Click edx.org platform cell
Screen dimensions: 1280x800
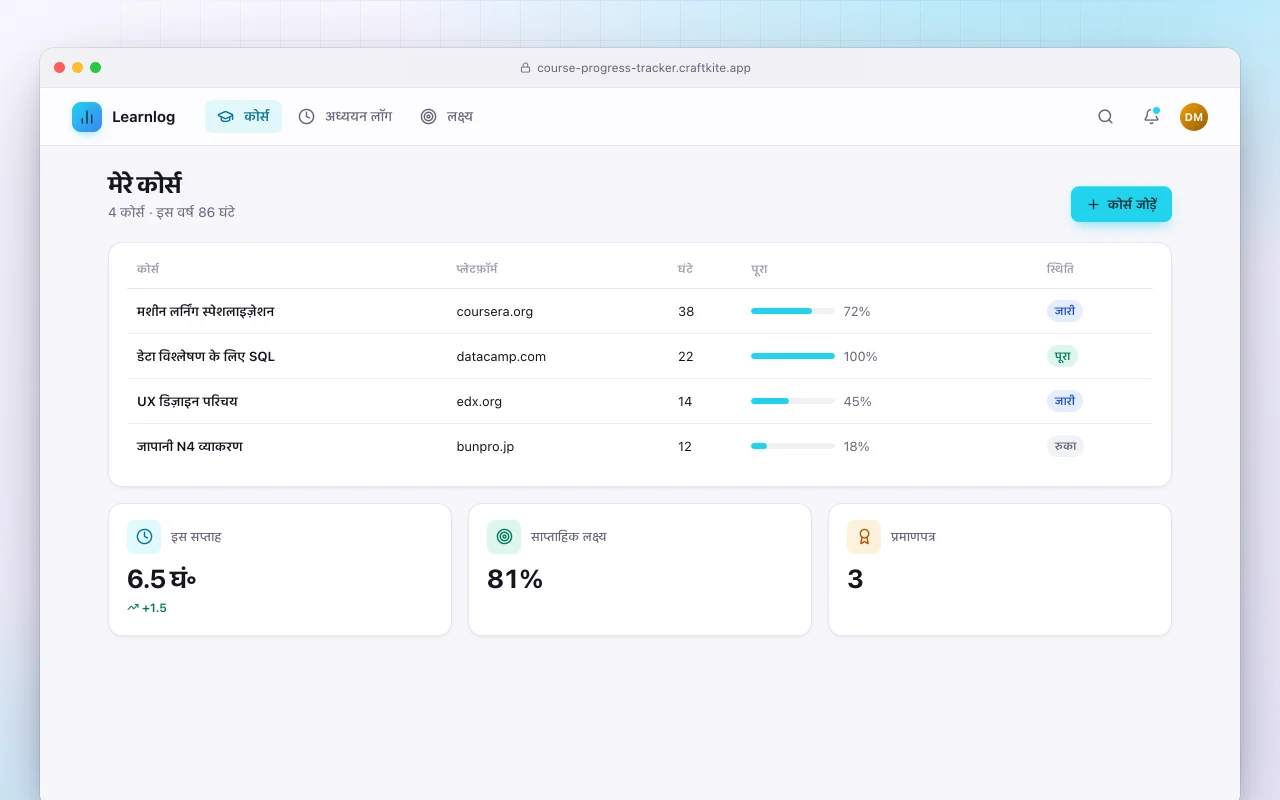[479, 401]
